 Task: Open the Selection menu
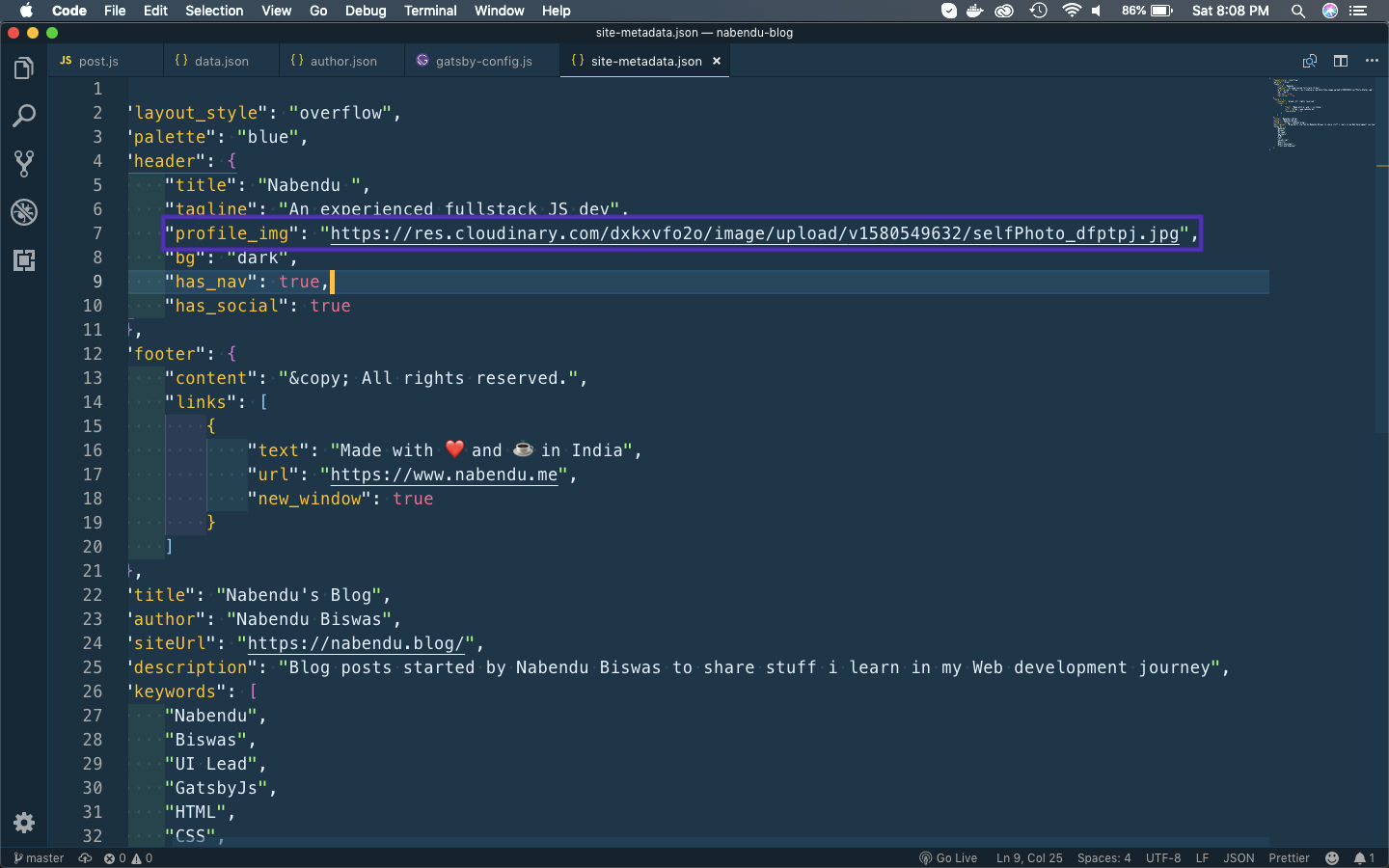(x=214, y=11)
